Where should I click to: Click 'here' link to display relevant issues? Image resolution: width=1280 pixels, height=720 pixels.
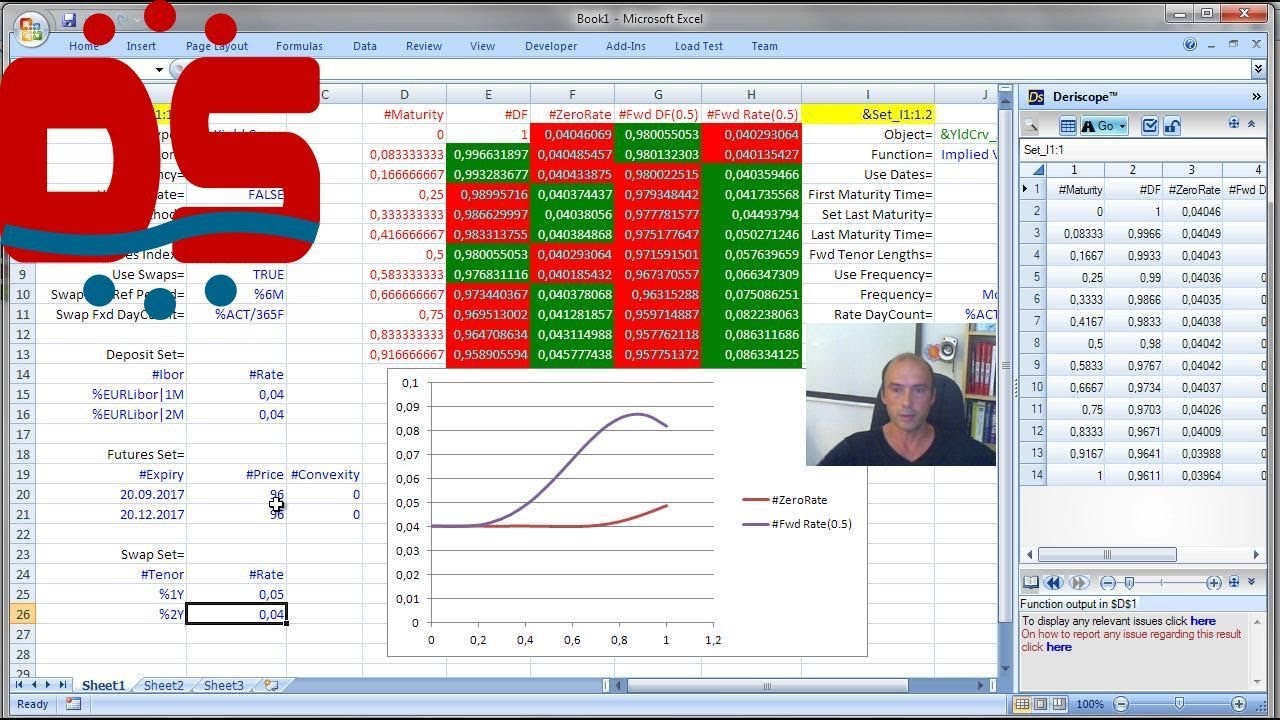[x=1203, y=621]
